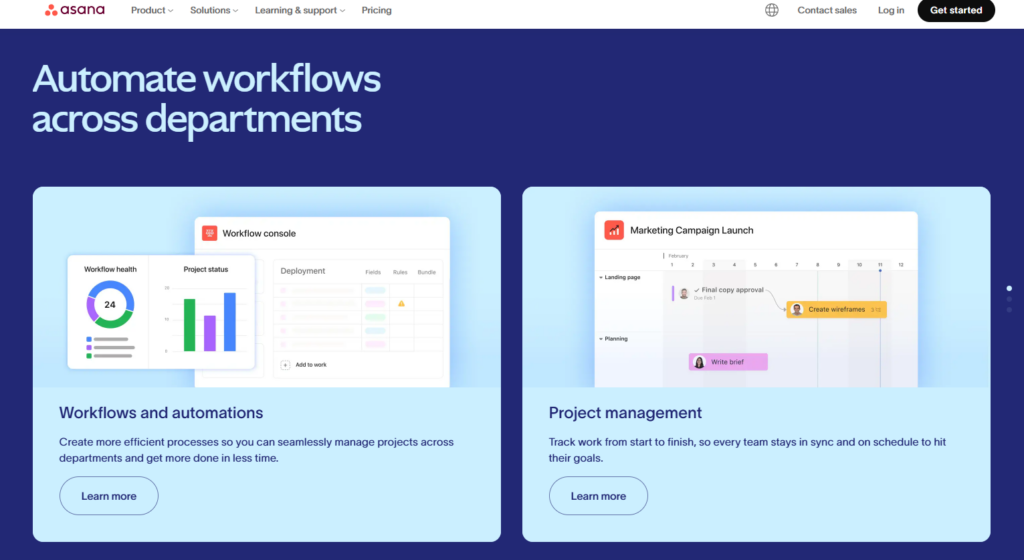Click Log in
The width and height of the screenshot is (1024, 560).
coord(891,10)
